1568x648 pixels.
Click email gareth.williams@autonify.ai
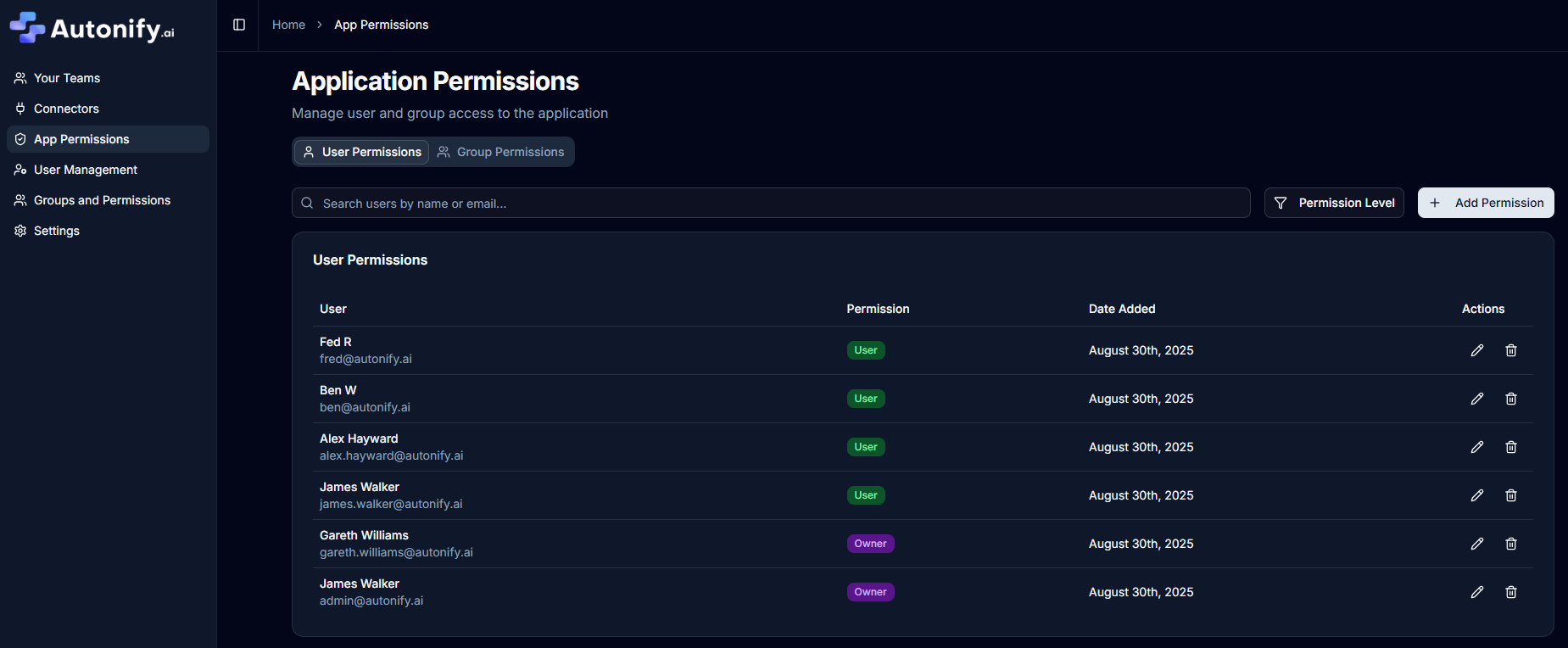(x=396, y=552)
